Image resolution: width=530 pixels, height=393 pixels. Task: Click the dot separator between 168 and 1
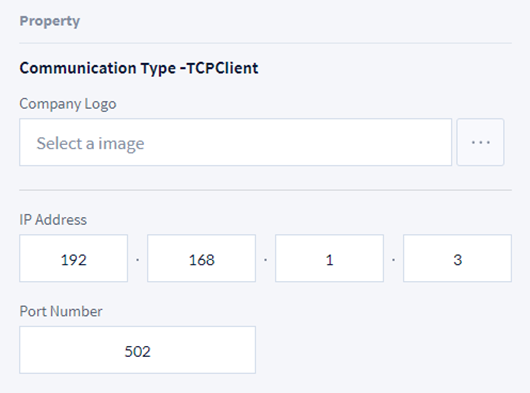point(266,260)
